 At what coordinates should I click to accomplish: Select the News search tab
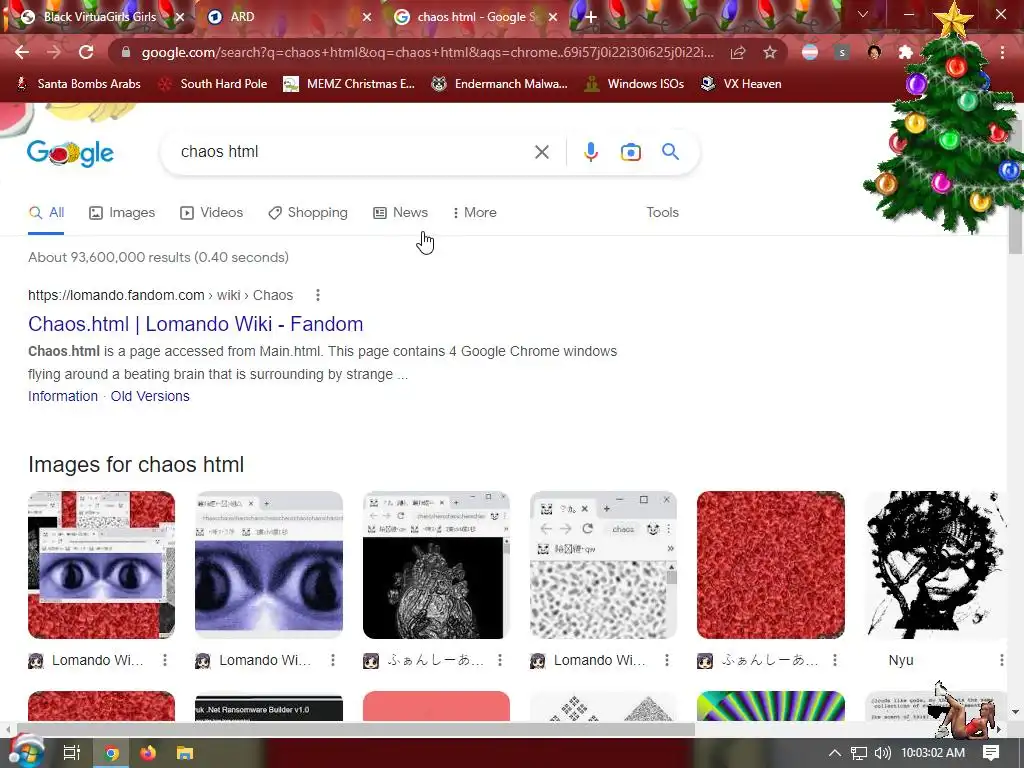pyautogui.click(x=400, y=212)
